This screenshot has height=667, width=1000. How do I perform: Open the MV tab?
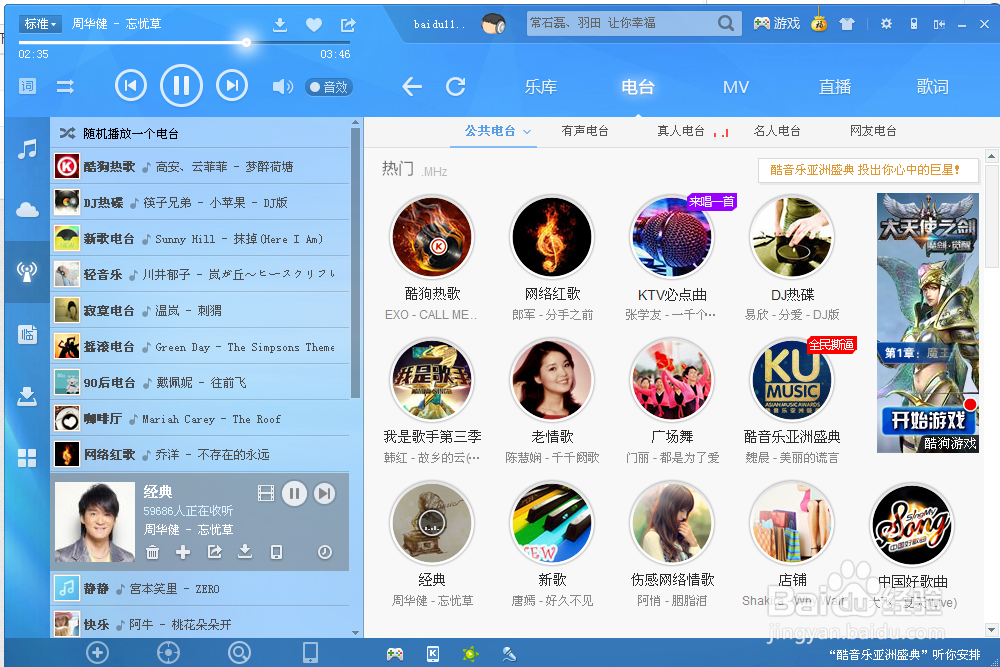click(736, 87)
